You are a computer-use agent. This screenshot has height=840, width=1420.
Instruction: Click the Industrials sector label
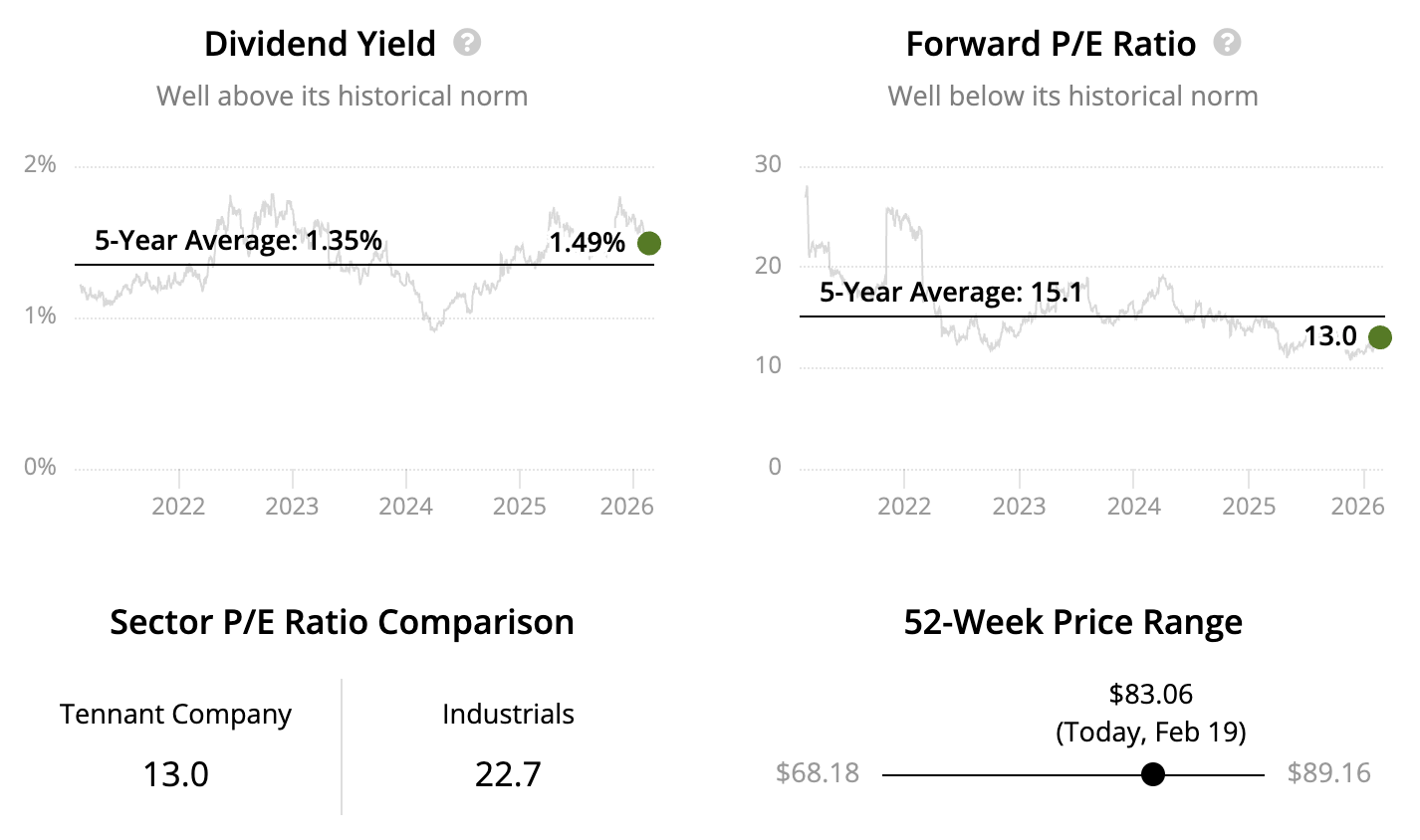coord(508,714)
